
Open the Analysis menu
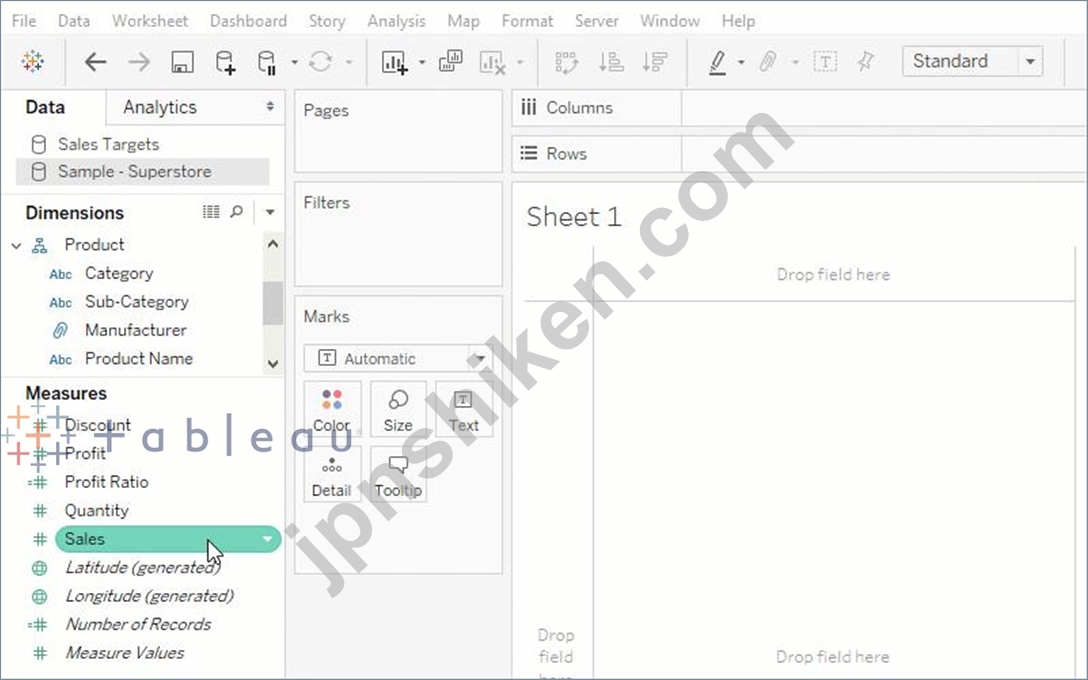(396, 21)
